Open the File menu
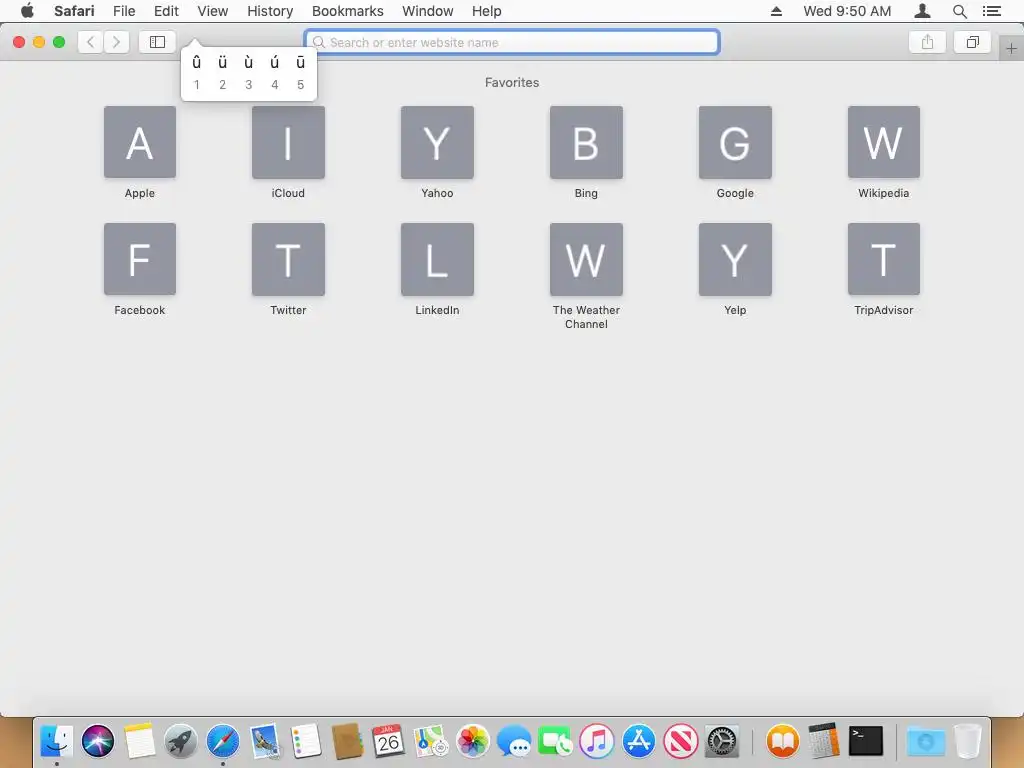The height and width of the screenshot is (768, 1024). pyautogui.click(x=124, y=11)
